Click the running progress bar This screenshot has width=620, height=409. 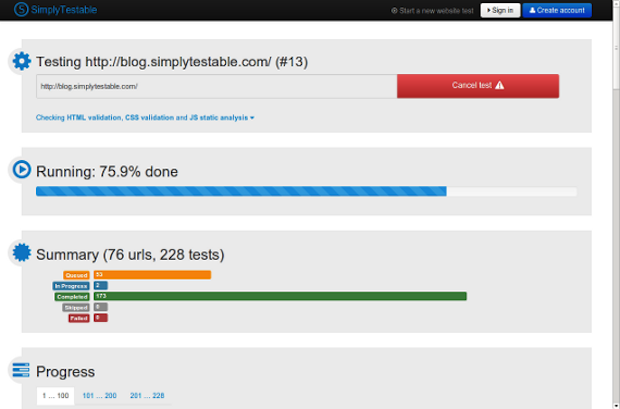306,191
